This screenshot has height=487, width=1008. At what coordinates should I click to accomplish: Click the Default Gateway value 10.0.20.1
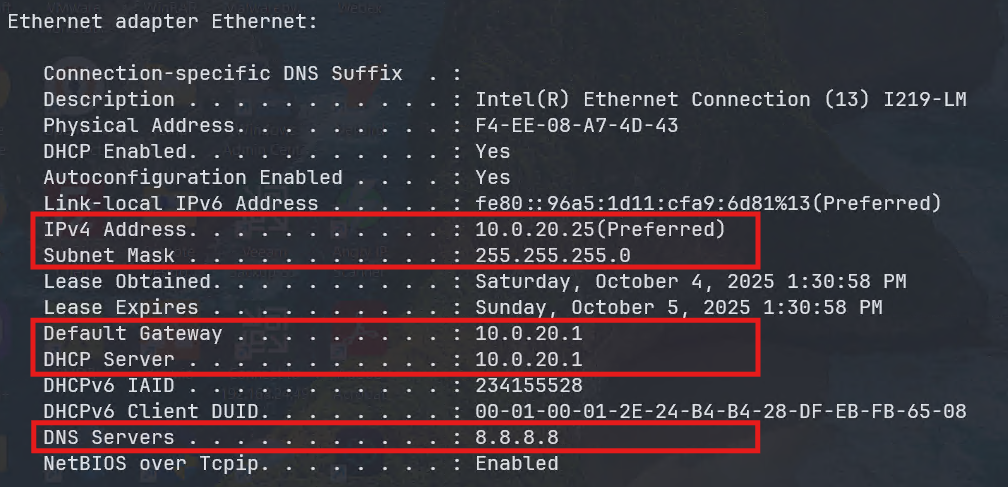528,333
